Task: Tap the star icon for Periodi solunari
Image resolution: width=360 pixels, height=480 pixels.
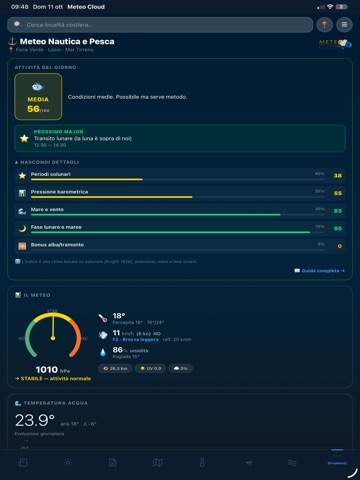Action: tap(22, 176)
